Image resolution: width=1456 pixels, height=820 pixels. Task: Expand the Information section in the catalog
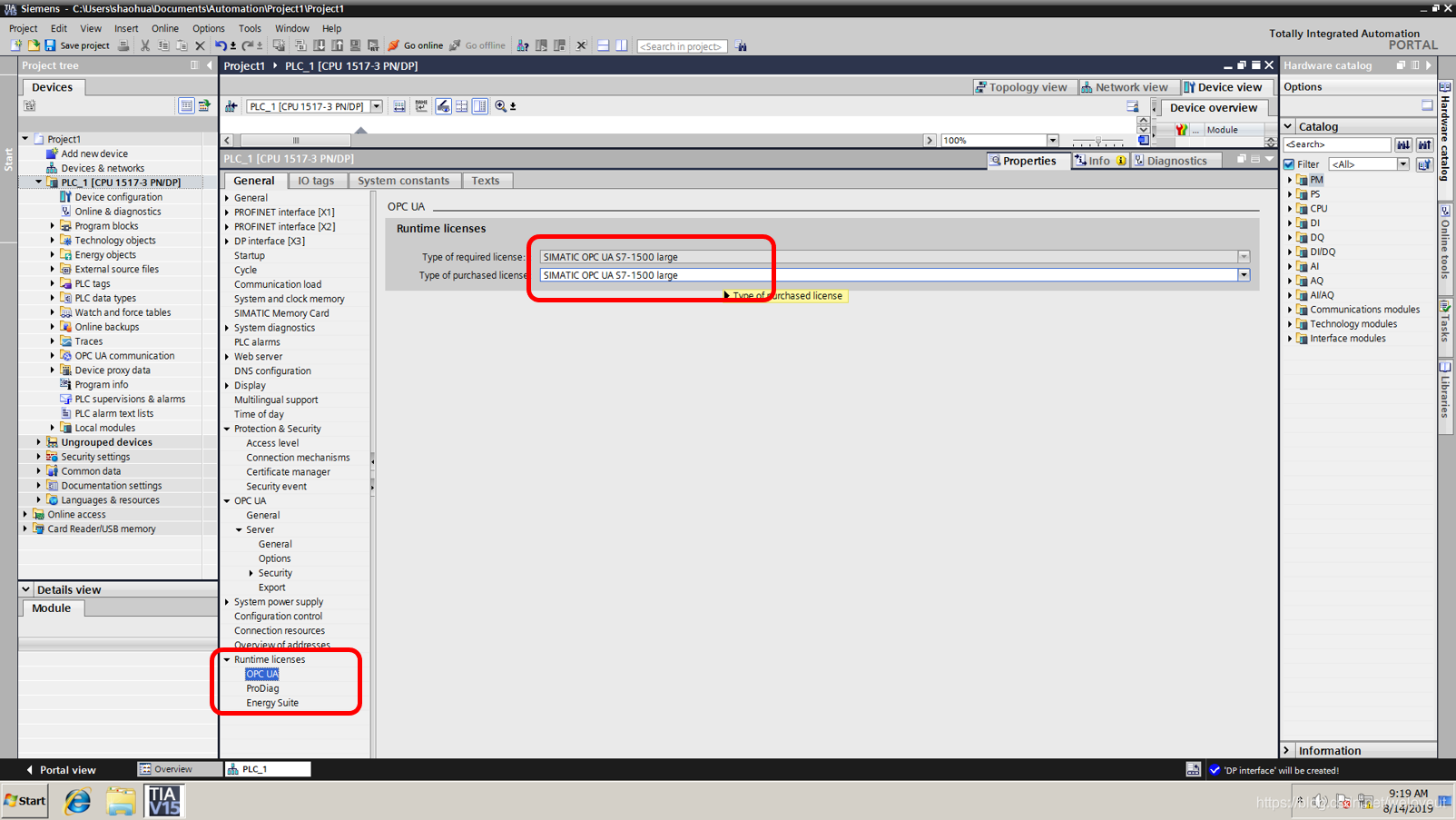pyautogui.click(x=1287, y=750)
